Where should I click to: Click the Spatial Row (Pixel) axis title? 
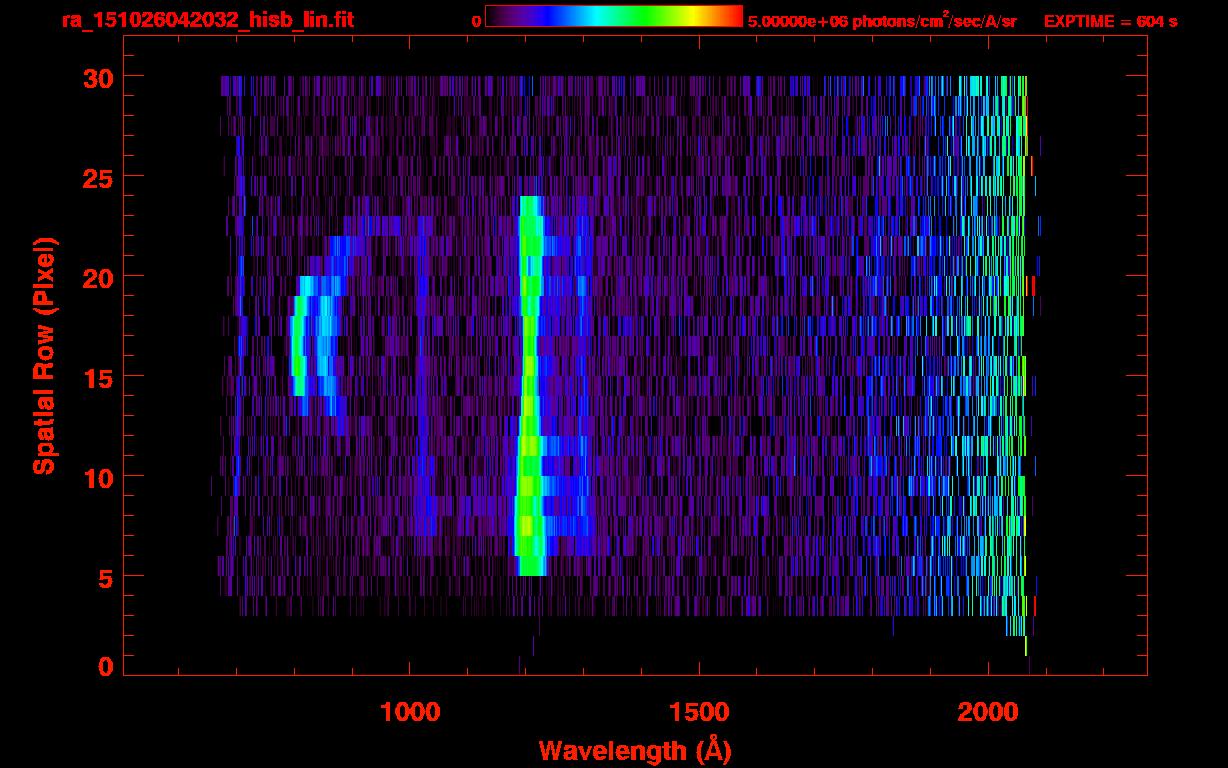[44, 355]
